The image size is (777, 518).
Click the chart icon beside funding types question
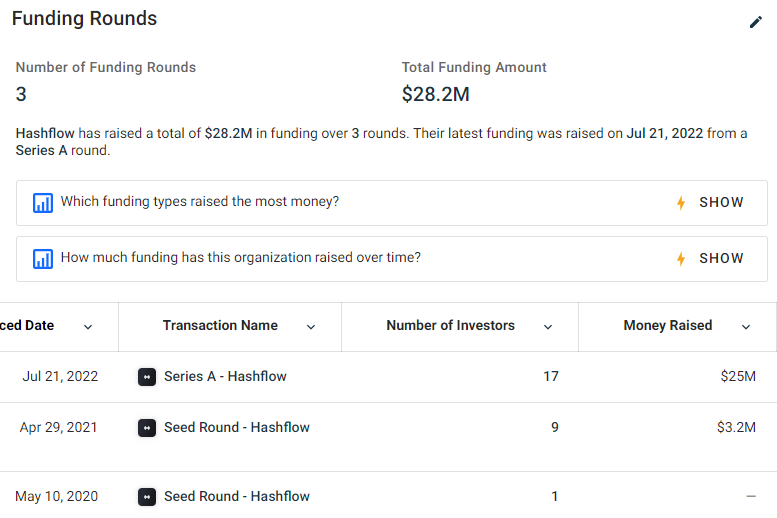(43, 203)
